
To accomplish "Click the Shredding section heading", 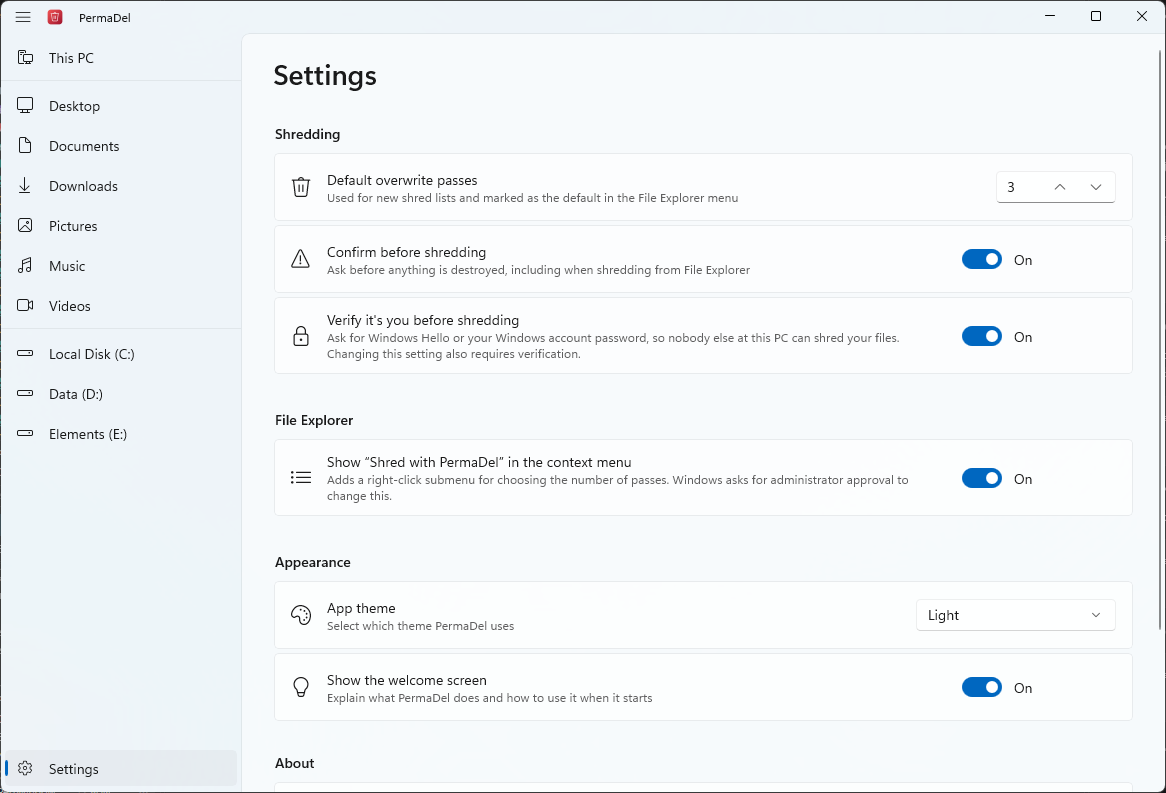I will [x=307, y=134].
